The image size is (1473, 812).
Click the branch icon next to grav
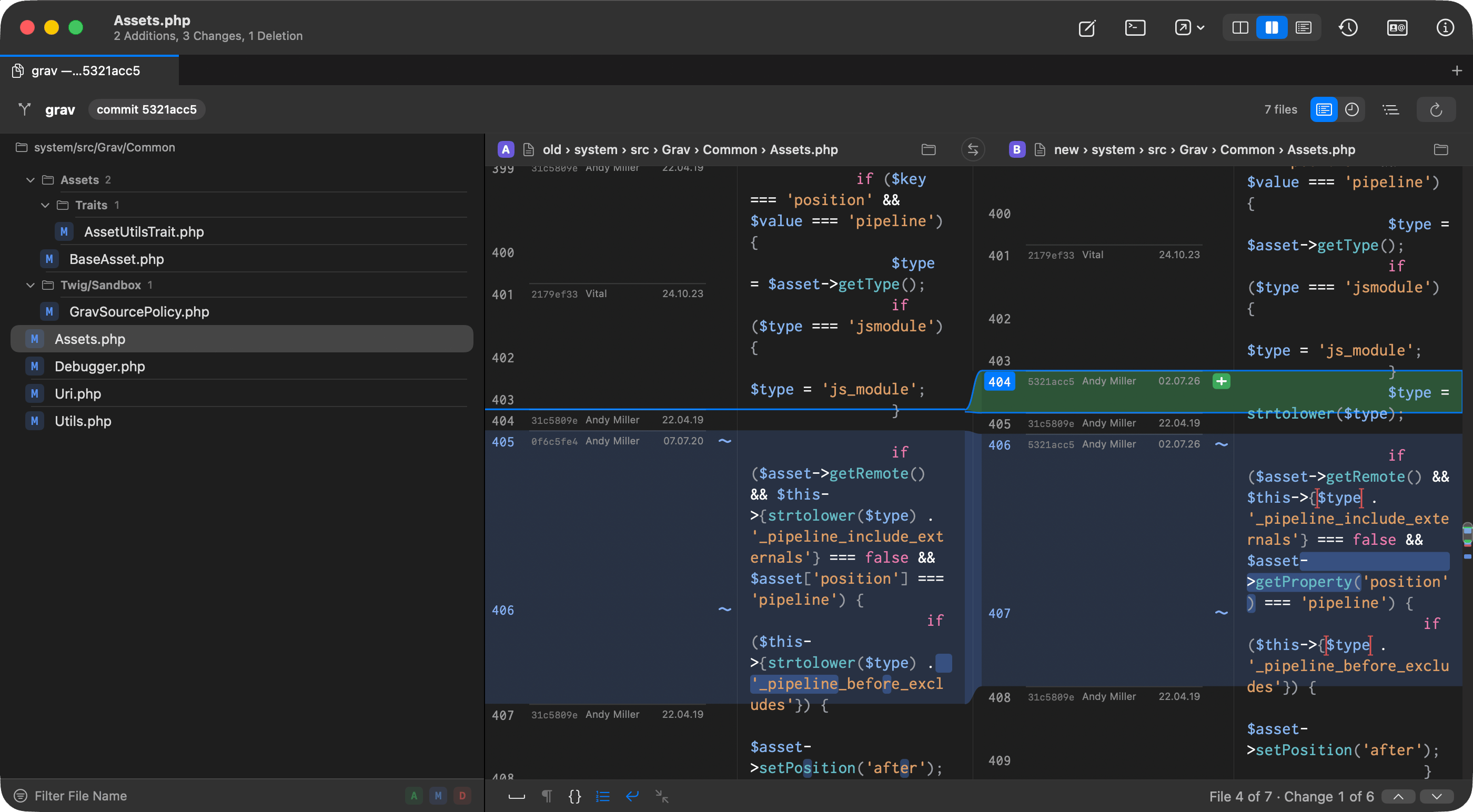(x=24, y=109)
